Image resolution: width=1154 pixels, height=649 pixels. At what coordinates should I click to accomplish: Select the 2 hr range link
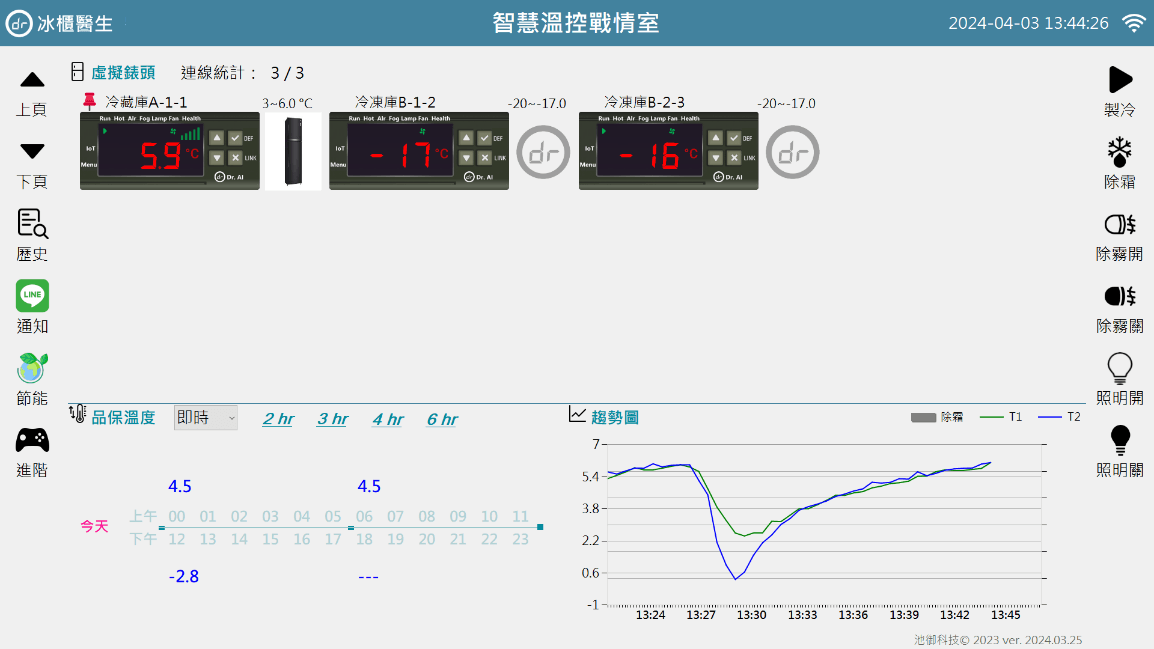[x=278, y=419]
